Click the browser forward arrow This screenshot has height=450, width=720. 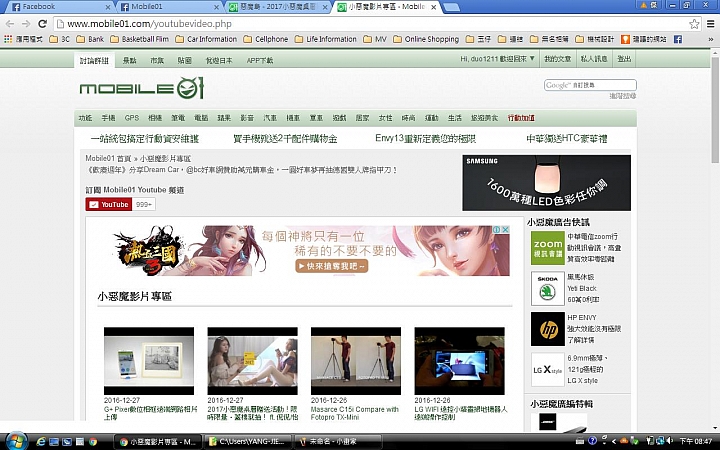point(26,24)
